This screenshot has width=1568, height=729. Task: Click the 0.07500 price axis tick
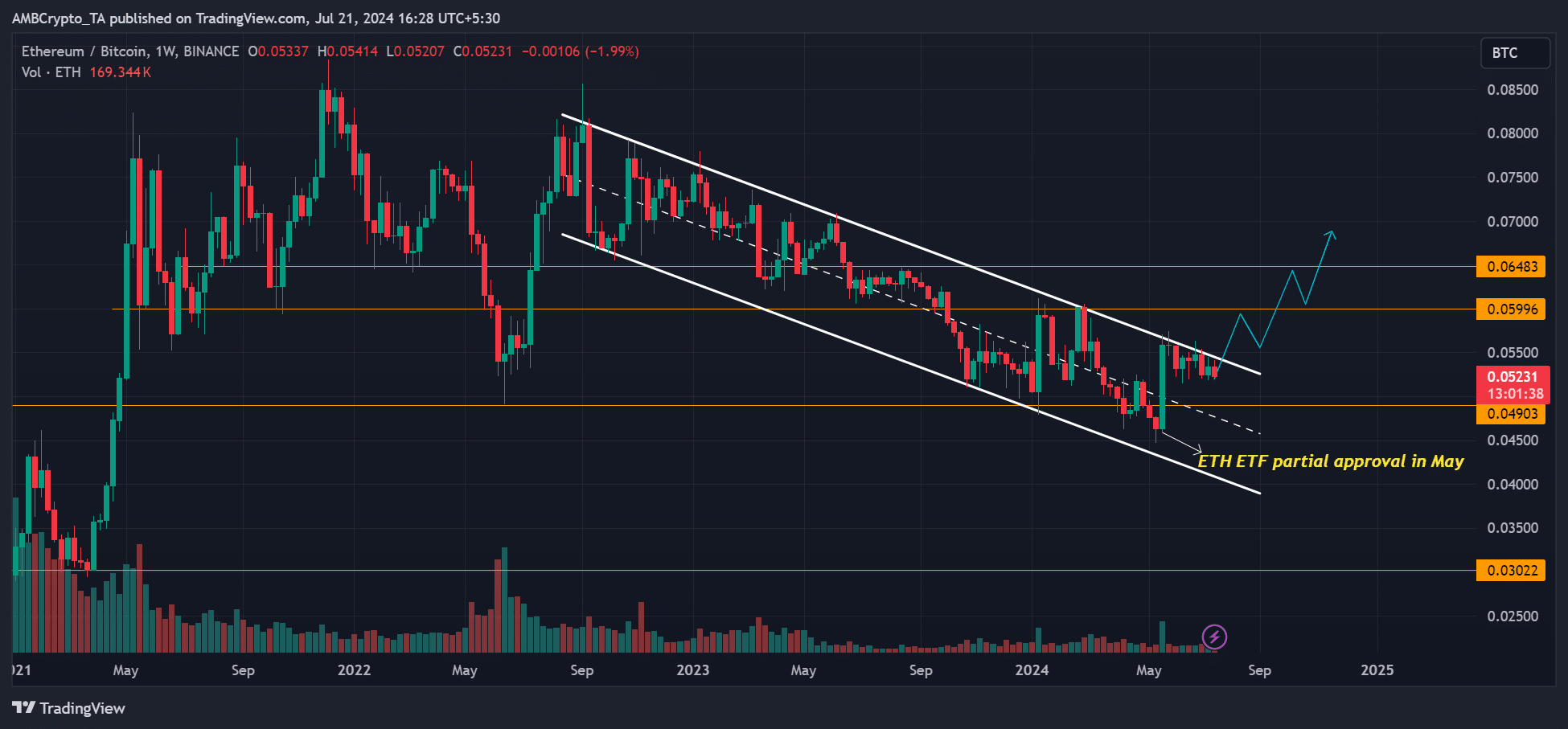[x=1513, y=178]
